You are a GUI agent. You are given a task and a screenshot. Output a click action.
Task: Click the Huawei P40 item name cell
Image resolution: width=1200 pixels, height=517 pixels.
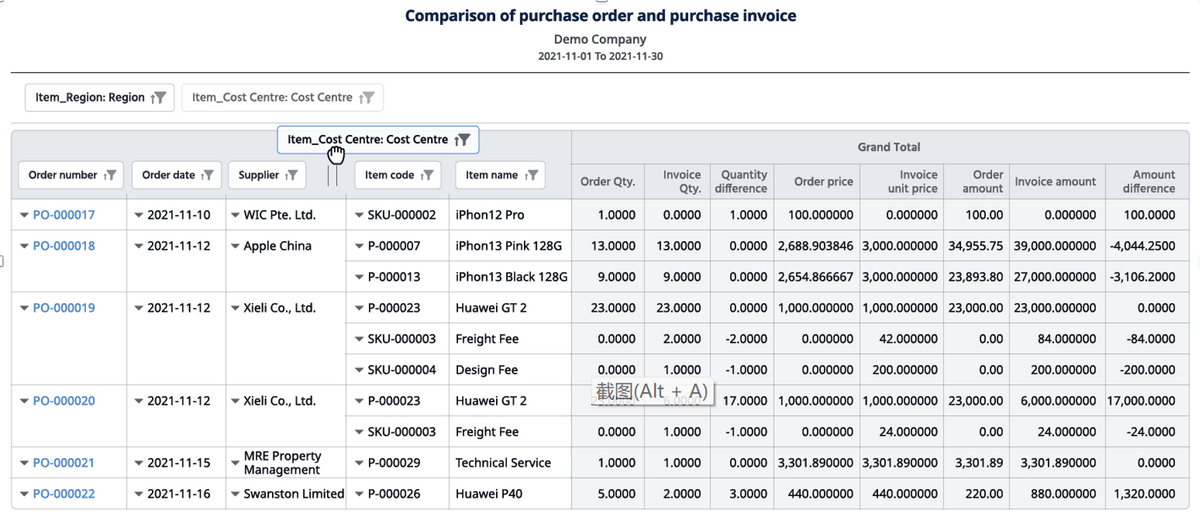(490, 494)
